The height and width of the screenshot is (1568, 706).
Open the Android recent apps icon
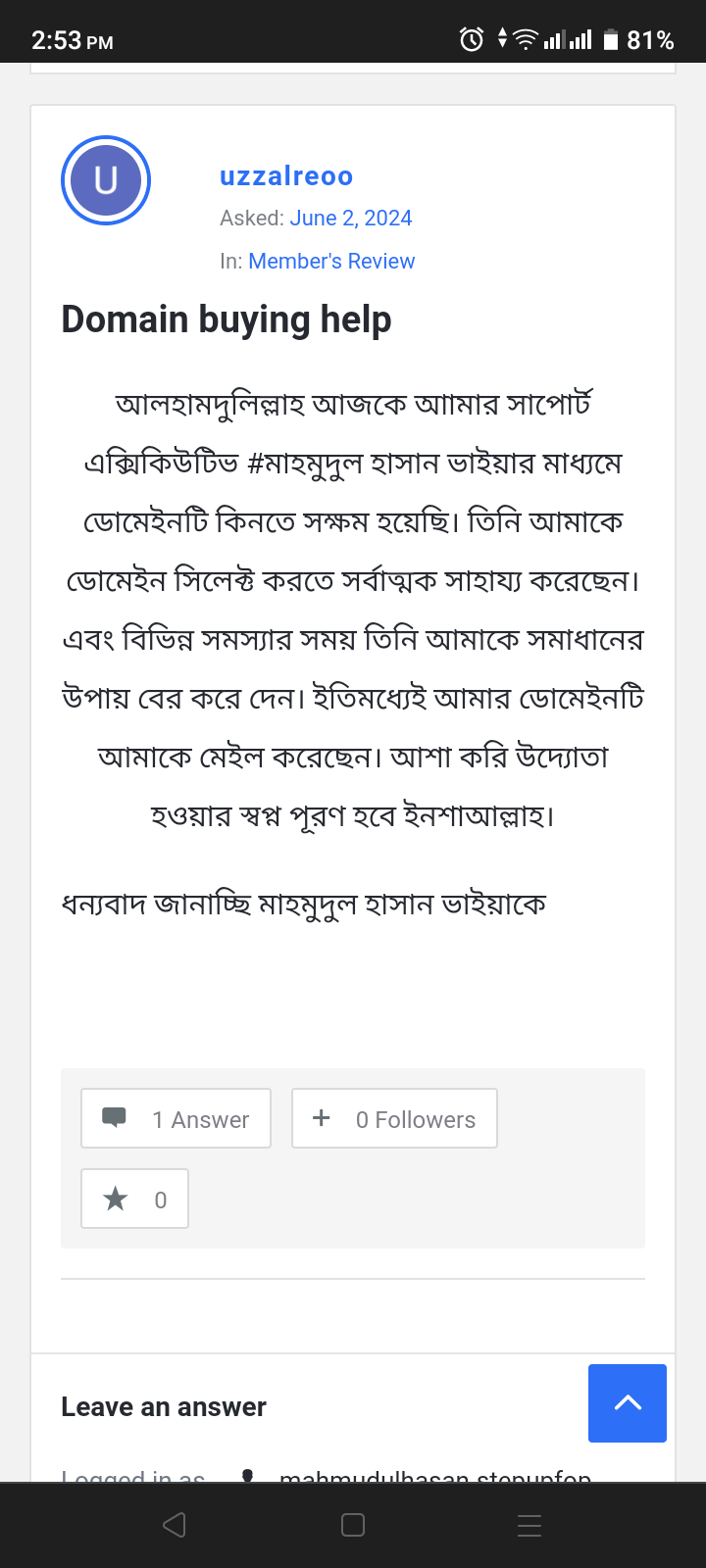tap(529, 1525)
